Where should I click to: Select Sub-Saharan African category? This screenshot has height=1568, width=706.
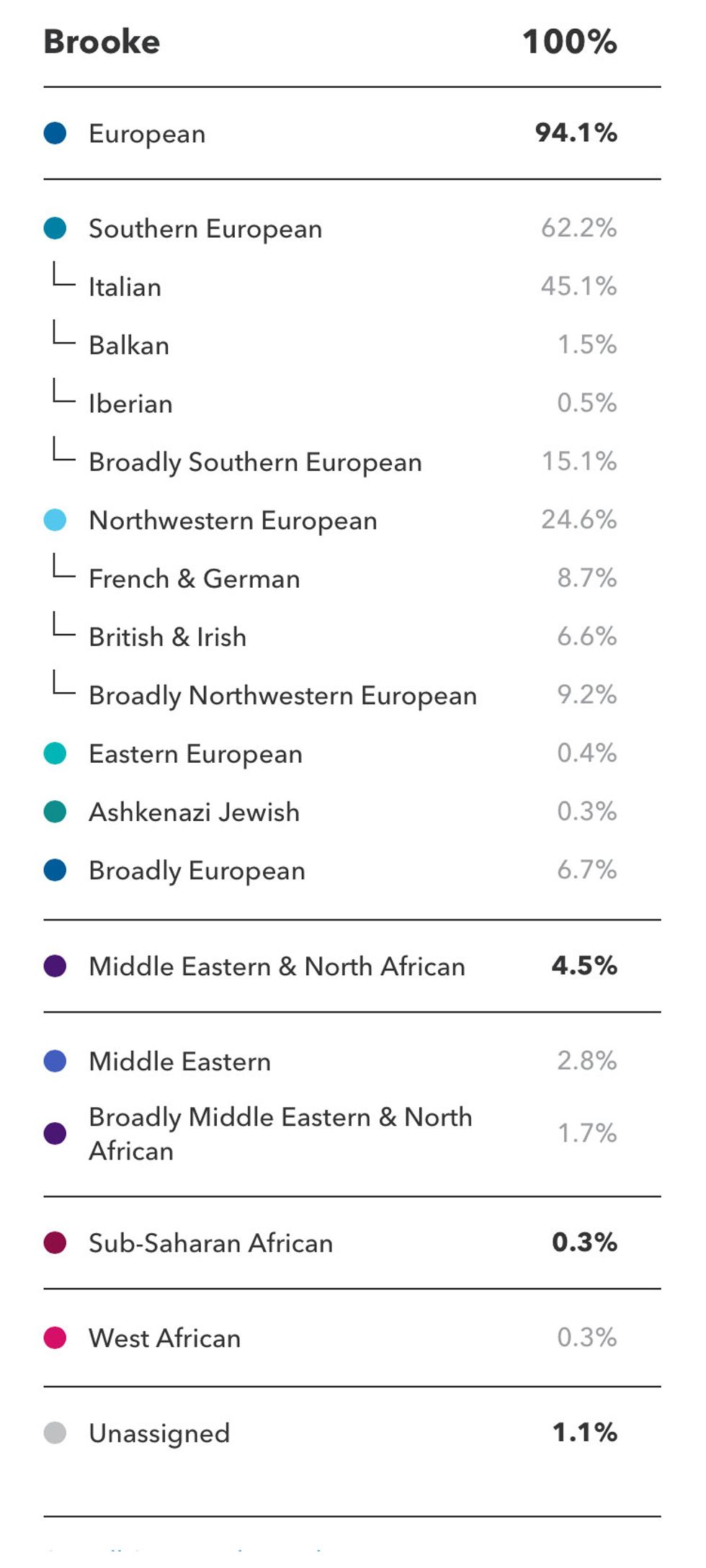352,1242
